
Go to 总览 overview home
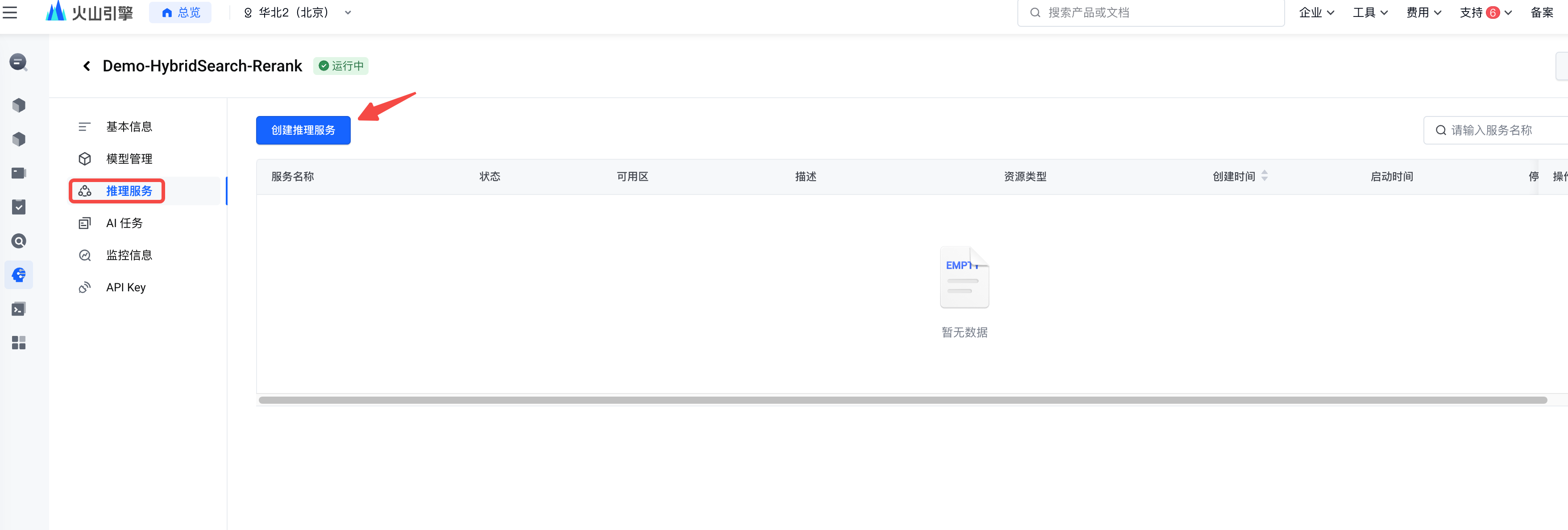coord(180,12)
